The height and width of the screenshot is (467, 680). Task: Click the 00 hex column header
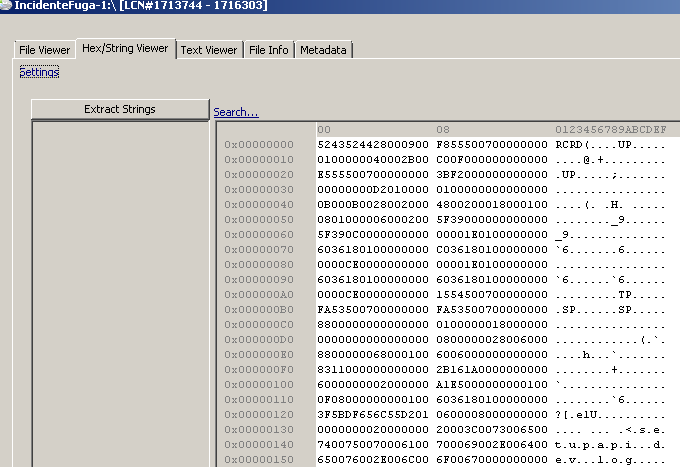[324, 130]
